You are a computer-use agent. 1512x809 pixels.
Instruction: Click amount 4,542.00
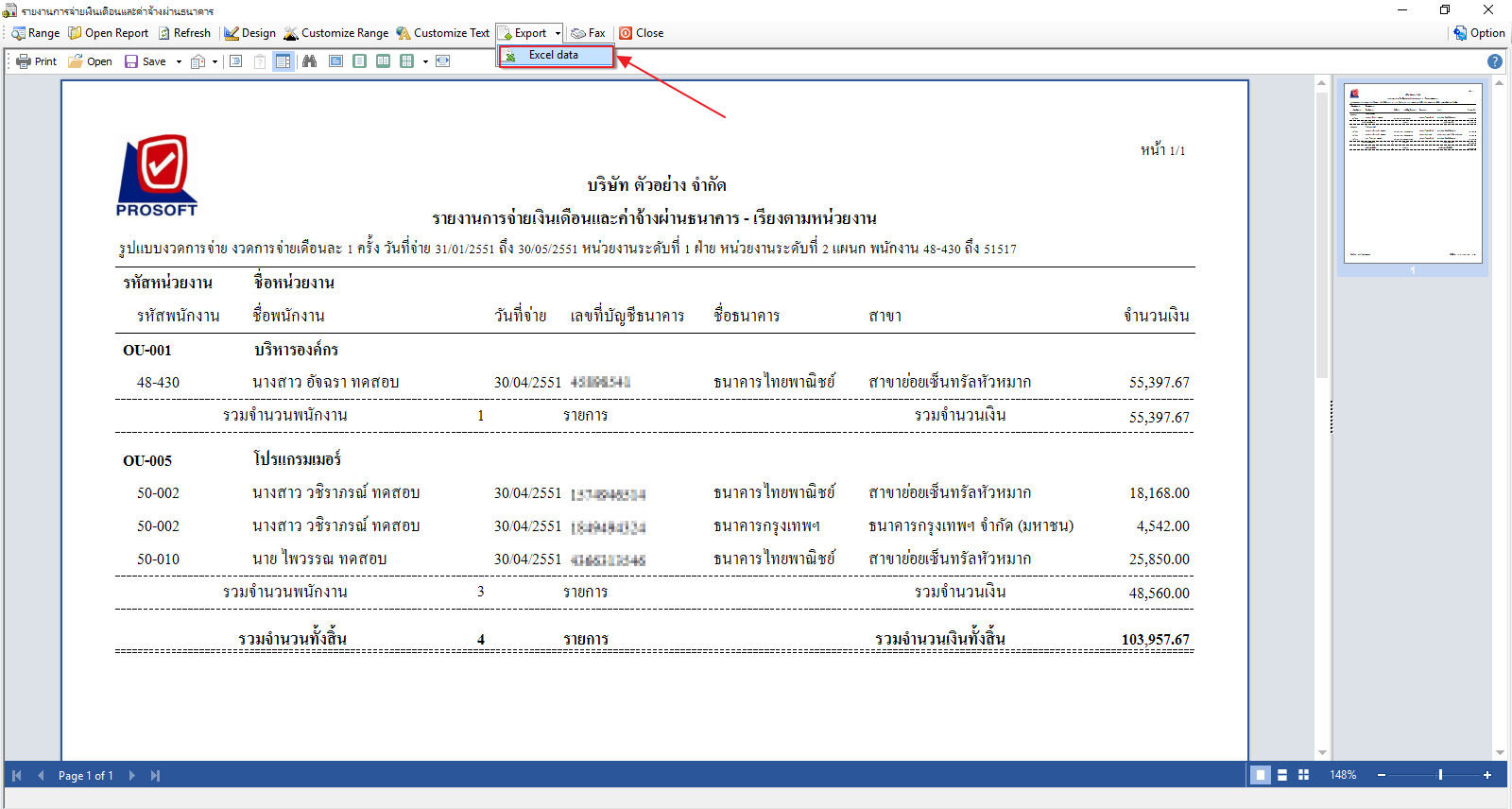(1163, 526)
